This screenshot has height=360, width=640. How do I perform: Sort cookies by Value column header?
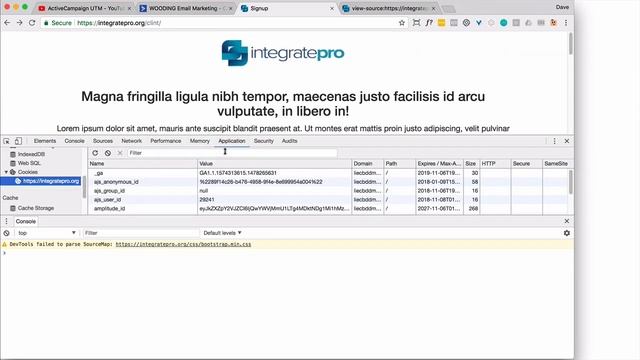(274, 164)
